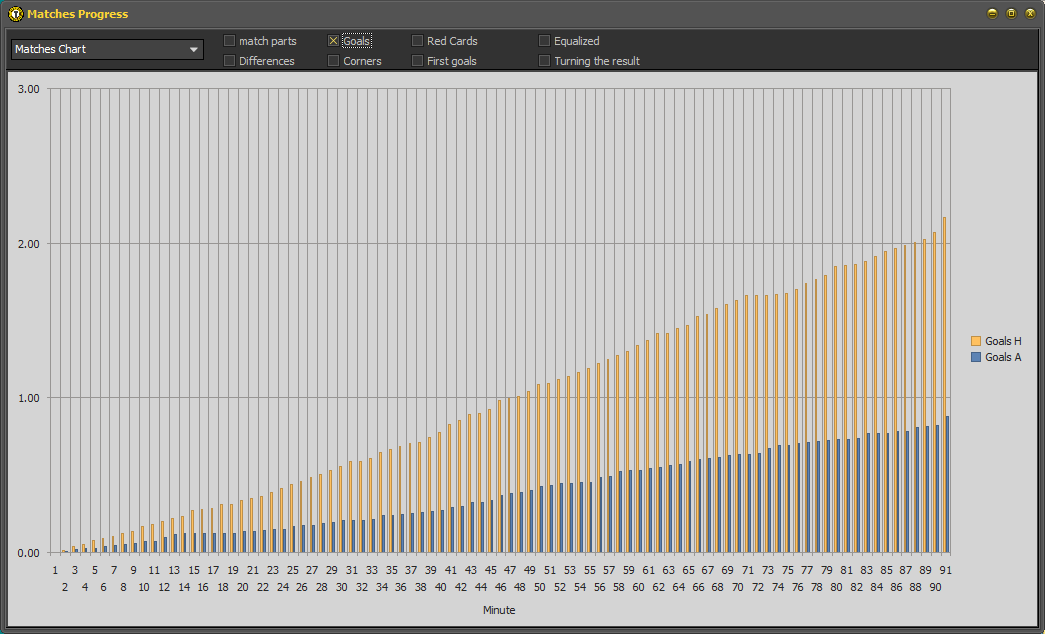Uncheck the Goals checkbox
Image resolution: width=1045 pixels, height=634 pixels.
click(334, 41)
